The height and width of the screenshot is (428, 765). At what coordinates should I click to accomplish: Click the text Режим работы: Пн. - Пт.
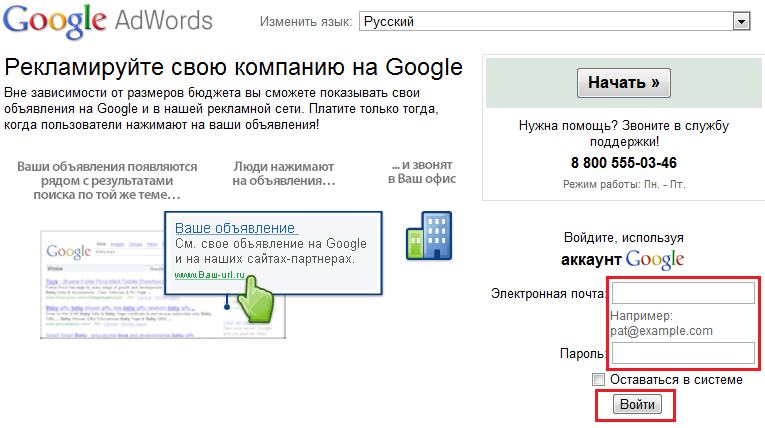click(x=624, y=184)
